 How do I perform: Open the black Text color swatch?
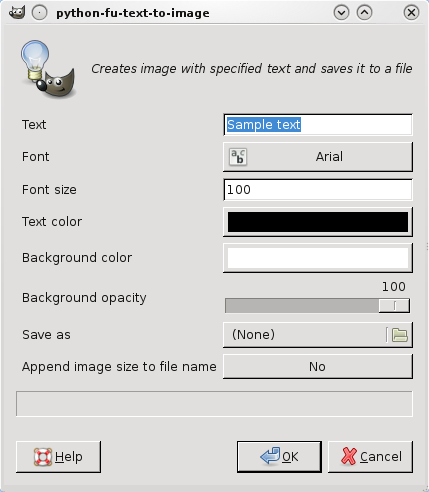318,222
